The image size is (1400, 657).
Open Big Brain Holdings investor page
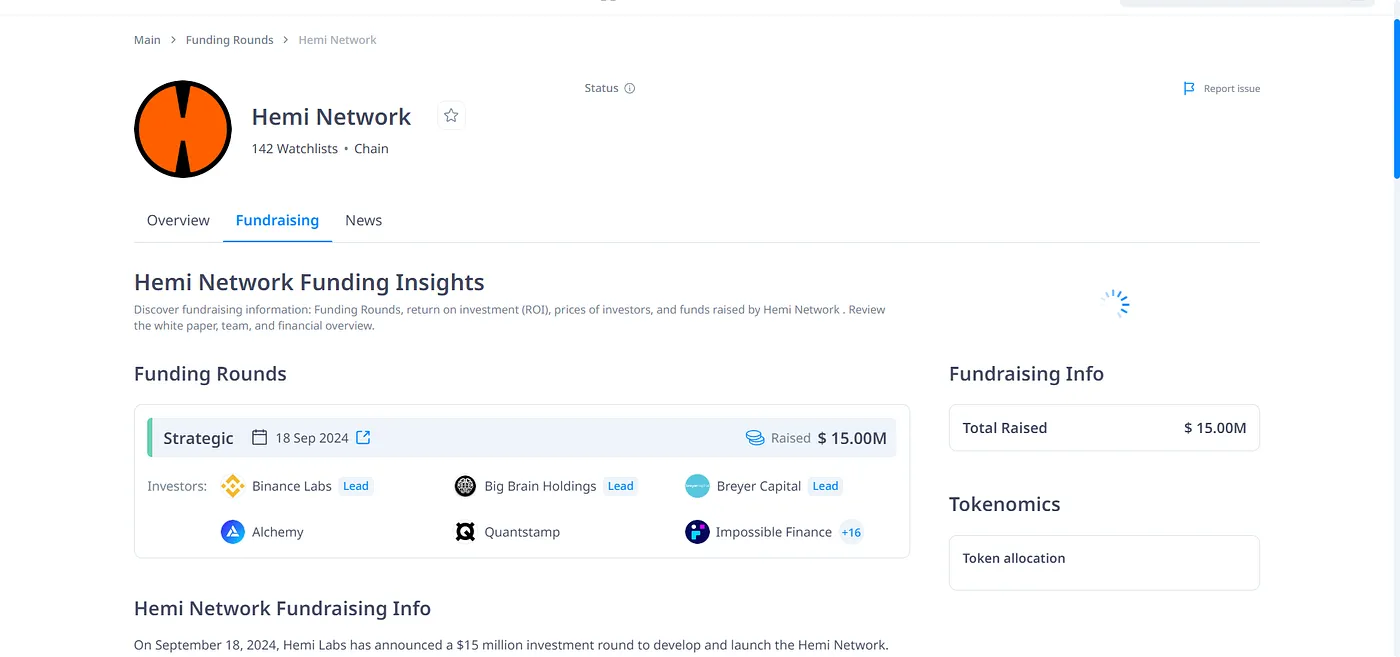[540, 486]
